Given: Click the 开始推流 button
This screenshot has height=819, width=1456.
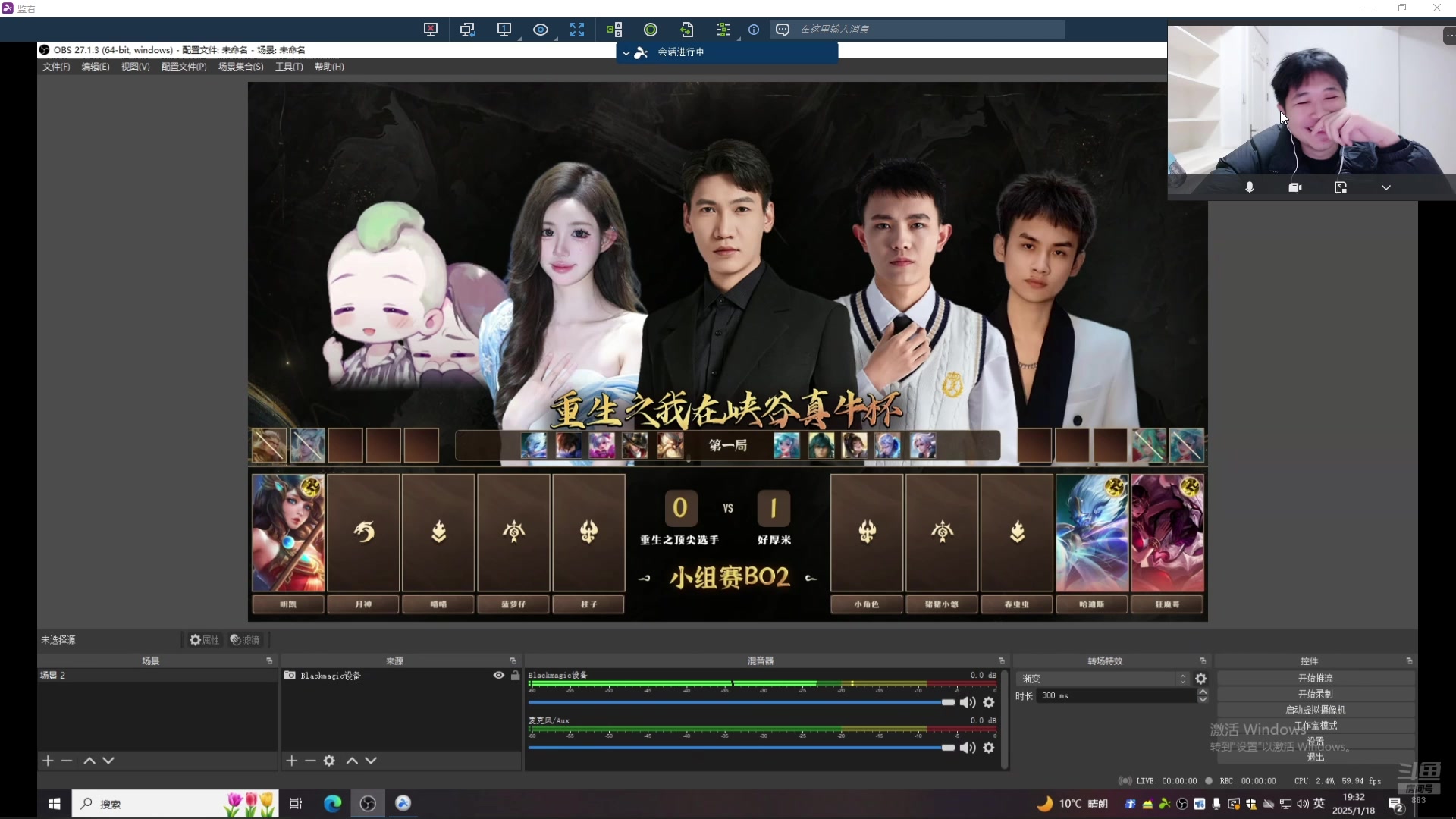Looking at the screenshot, I should (1316, 679).
